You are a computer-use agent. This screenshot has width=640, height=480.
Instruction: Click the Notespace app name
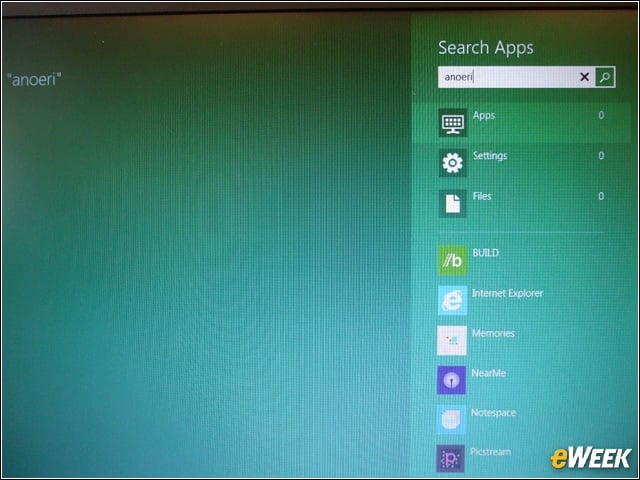[493, 413]
